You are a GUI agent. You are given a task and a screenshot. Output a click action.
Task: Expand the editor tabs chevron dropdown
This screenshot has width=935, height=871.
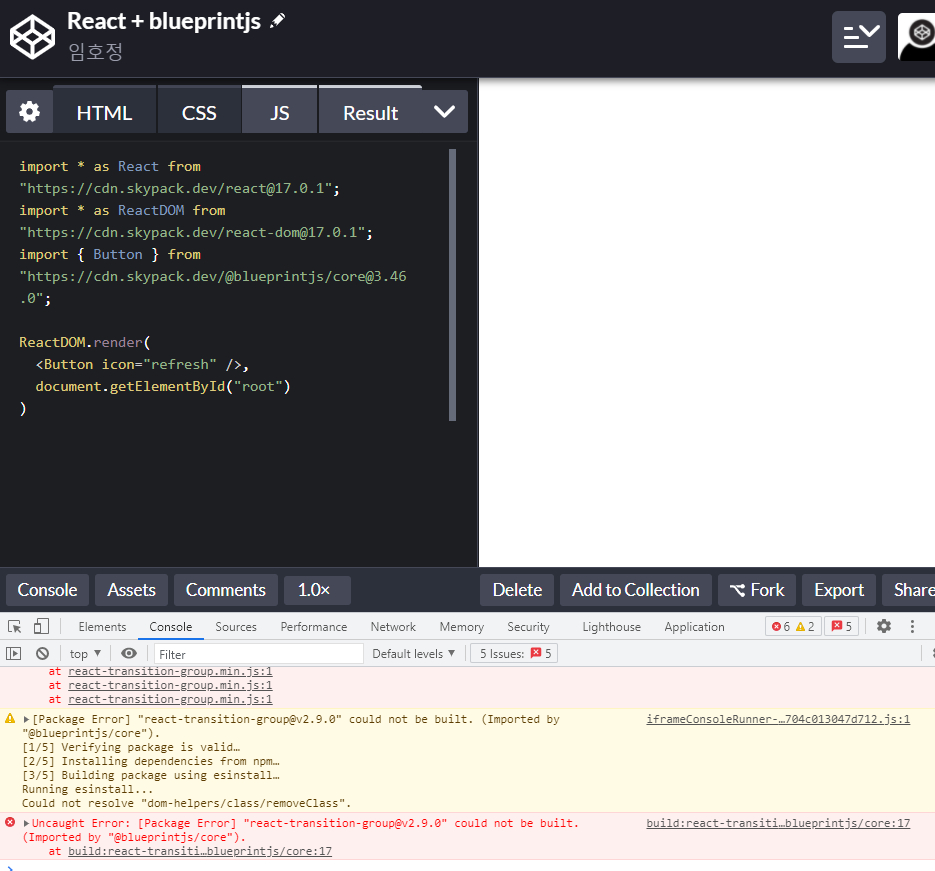coord(444,111)
